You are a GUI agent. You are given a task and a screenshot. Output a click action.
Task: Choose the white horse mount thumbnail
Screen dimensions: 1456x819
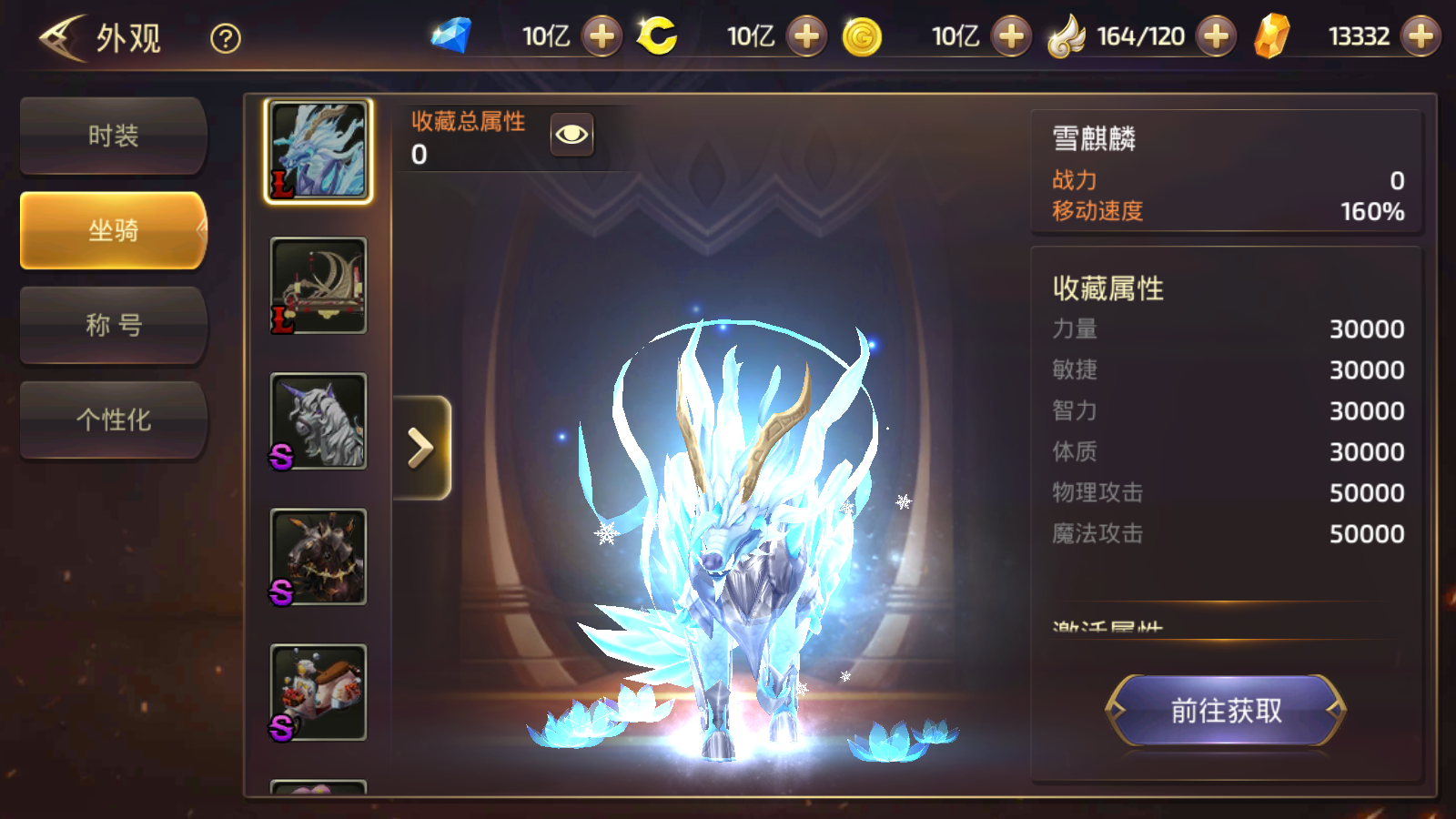tap(318, 421)
